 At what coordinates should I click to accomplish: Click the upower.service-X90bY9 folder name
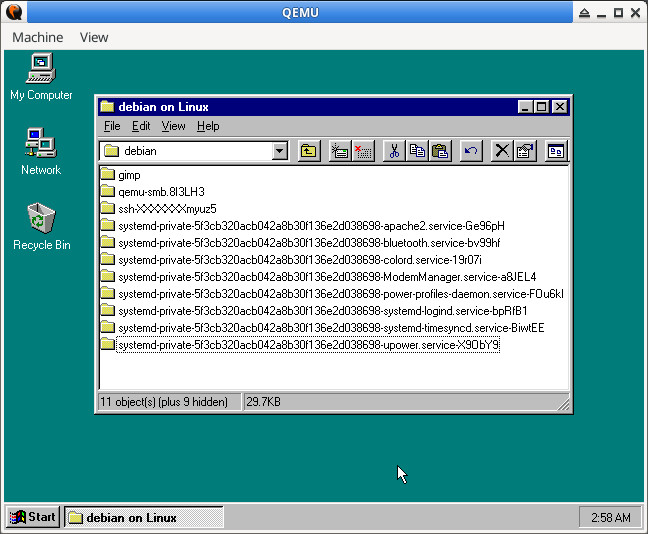(308, 345)
